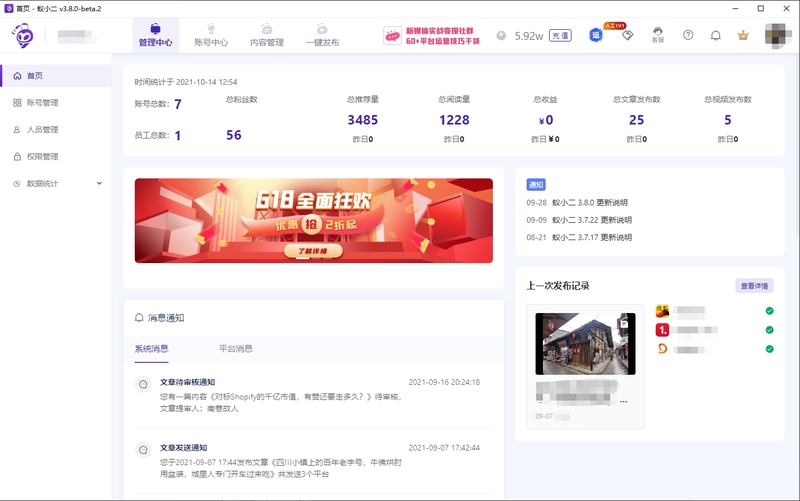Open notification bell in header
This screenshot has height=501, width=800.
tap(716, 35)
